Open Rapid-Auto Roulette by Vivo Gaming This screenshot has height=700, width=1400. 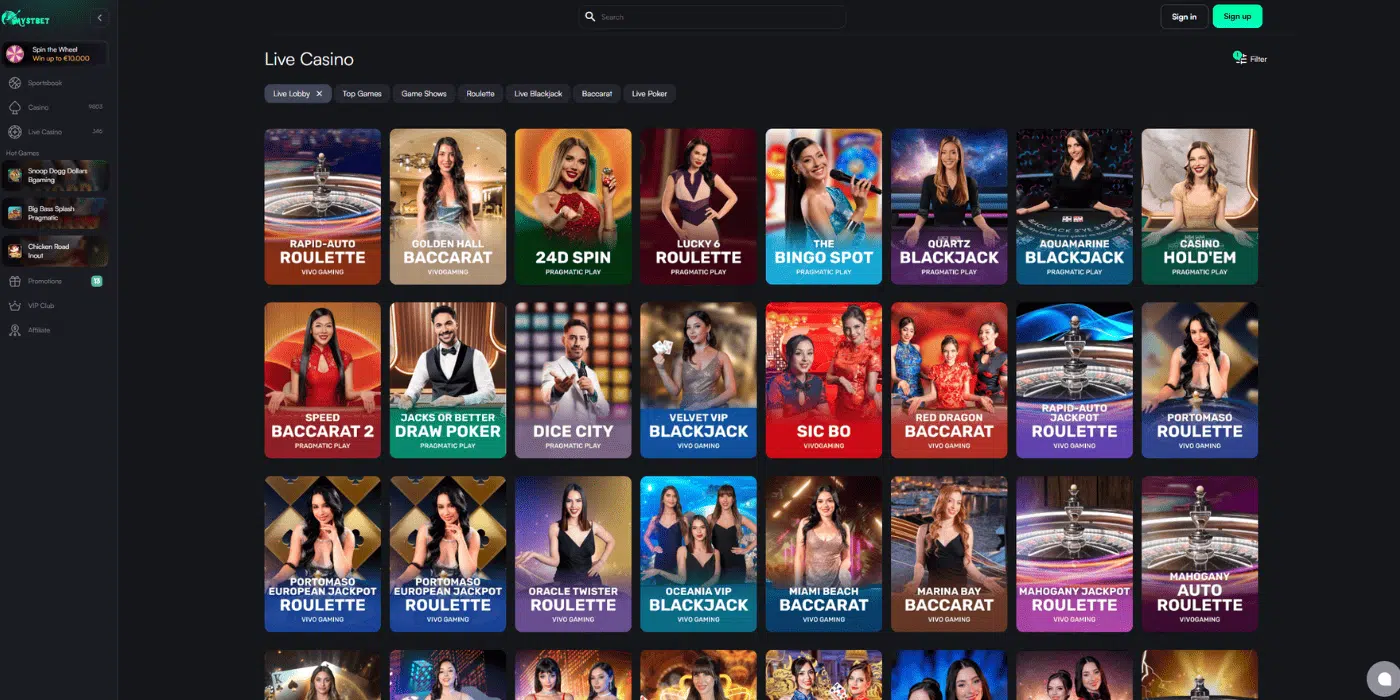(x=323, y=207)
